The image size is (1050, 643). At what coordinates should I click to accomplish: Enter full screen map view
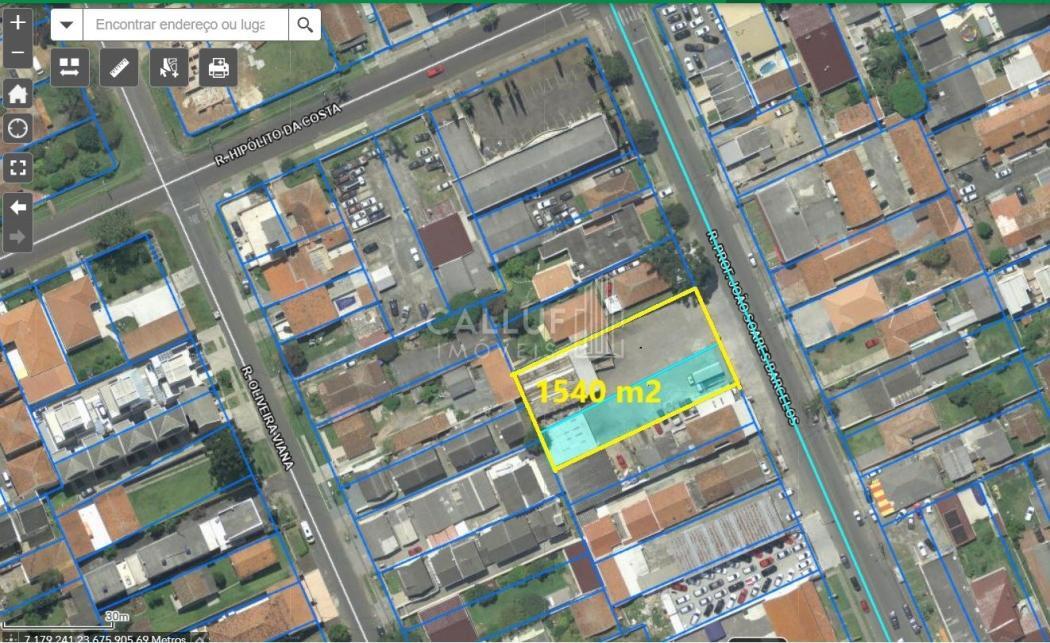tap(18, 167)
